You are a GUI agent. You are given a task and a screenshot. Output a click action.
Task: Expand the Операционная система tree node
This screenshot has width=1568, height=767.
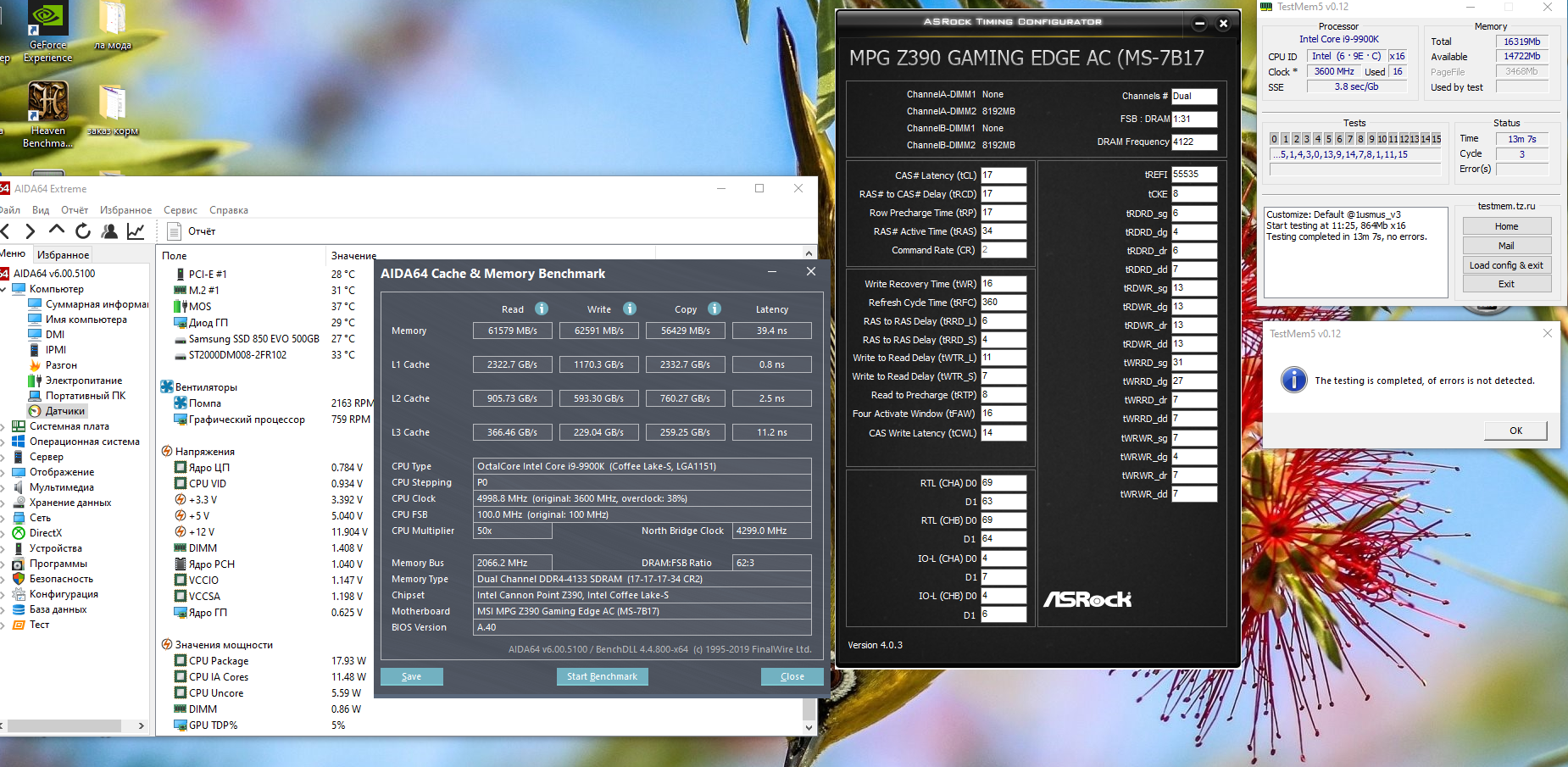[x=3, y=442]
